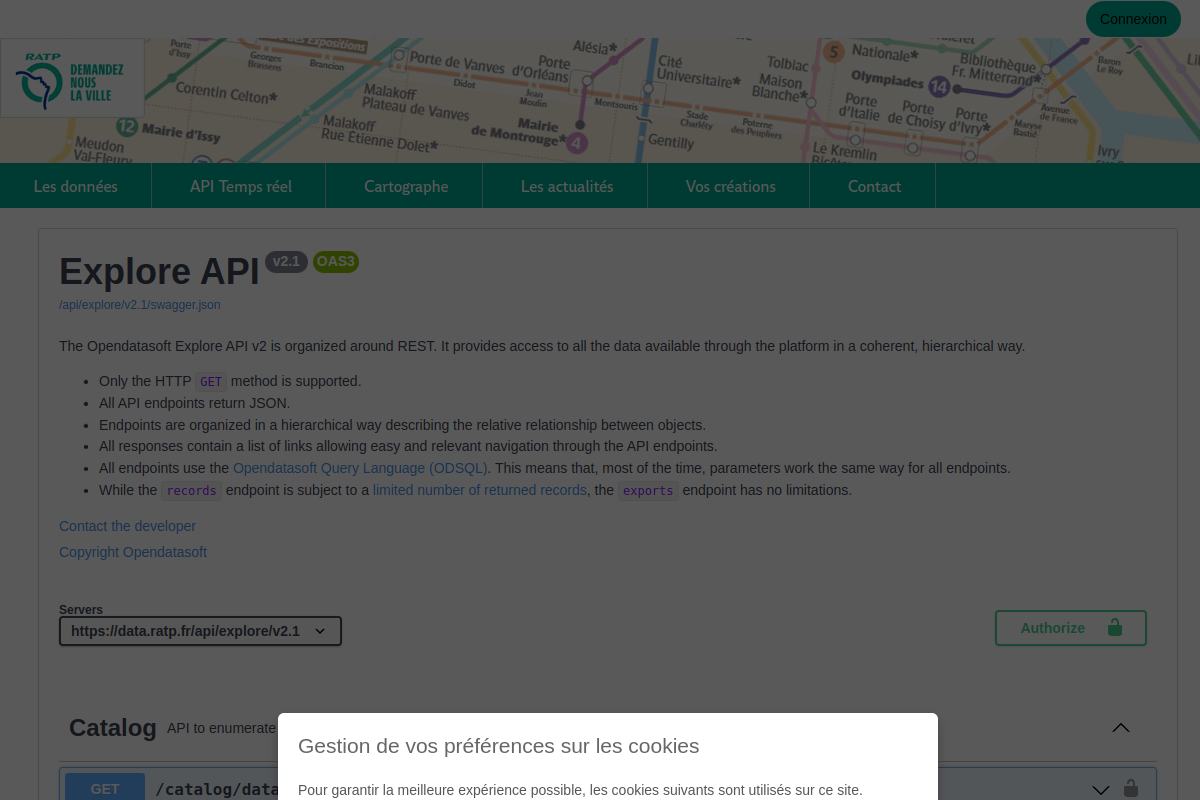The height and width of the screenshot is (800, 1200).
Task: Click the lock icon on the GET /catalog row
Action: pyautogui.click(x=1131, y=788)
